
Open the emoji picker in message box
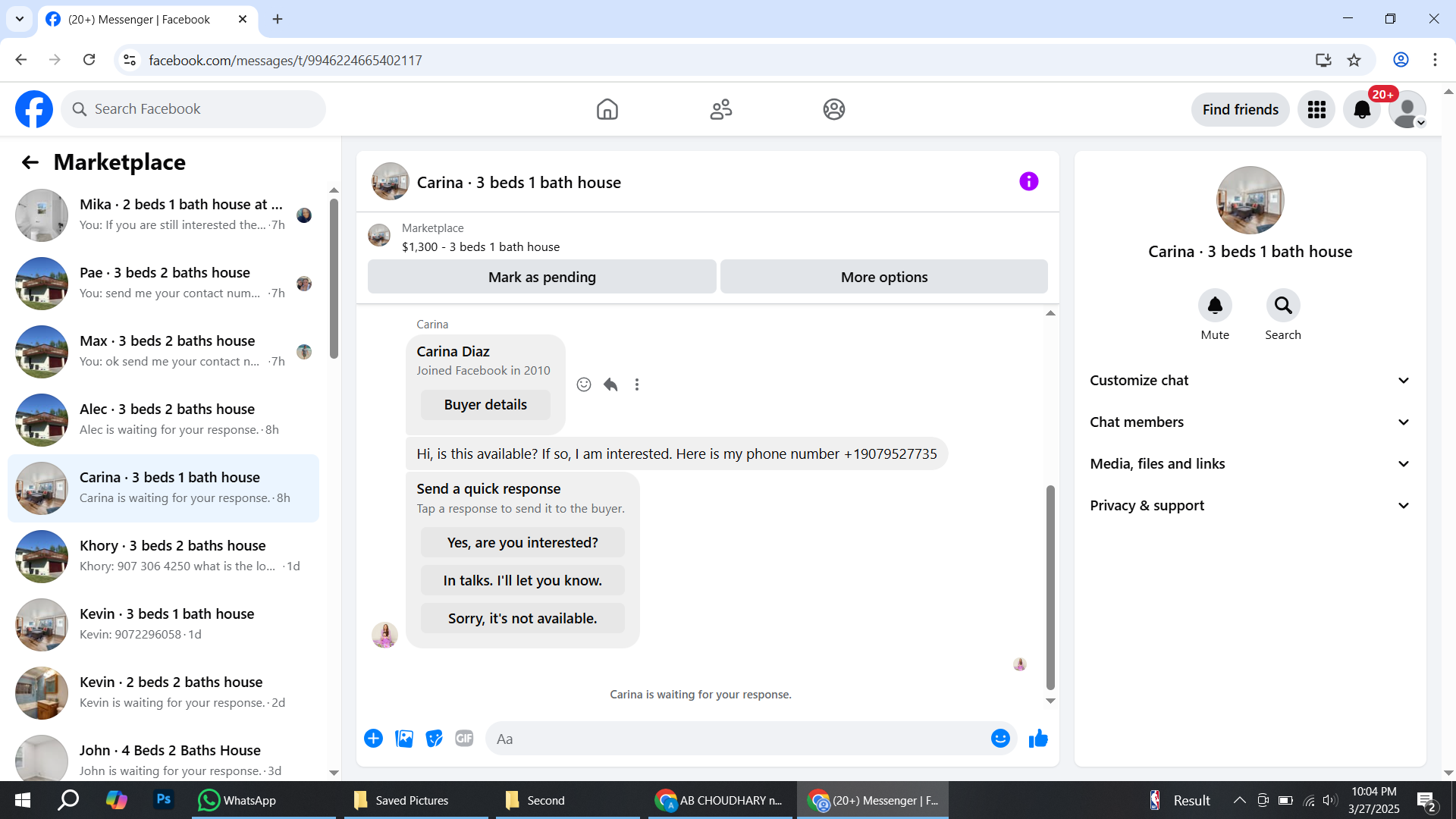click(x=1000, y=739)
